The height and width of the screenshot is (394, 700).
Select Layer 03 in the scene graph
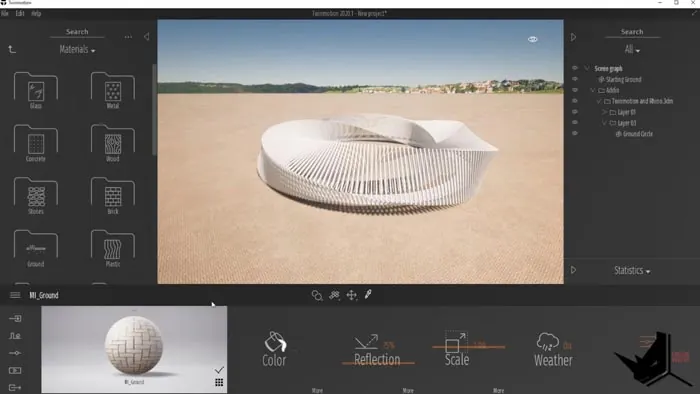(627, 123)
